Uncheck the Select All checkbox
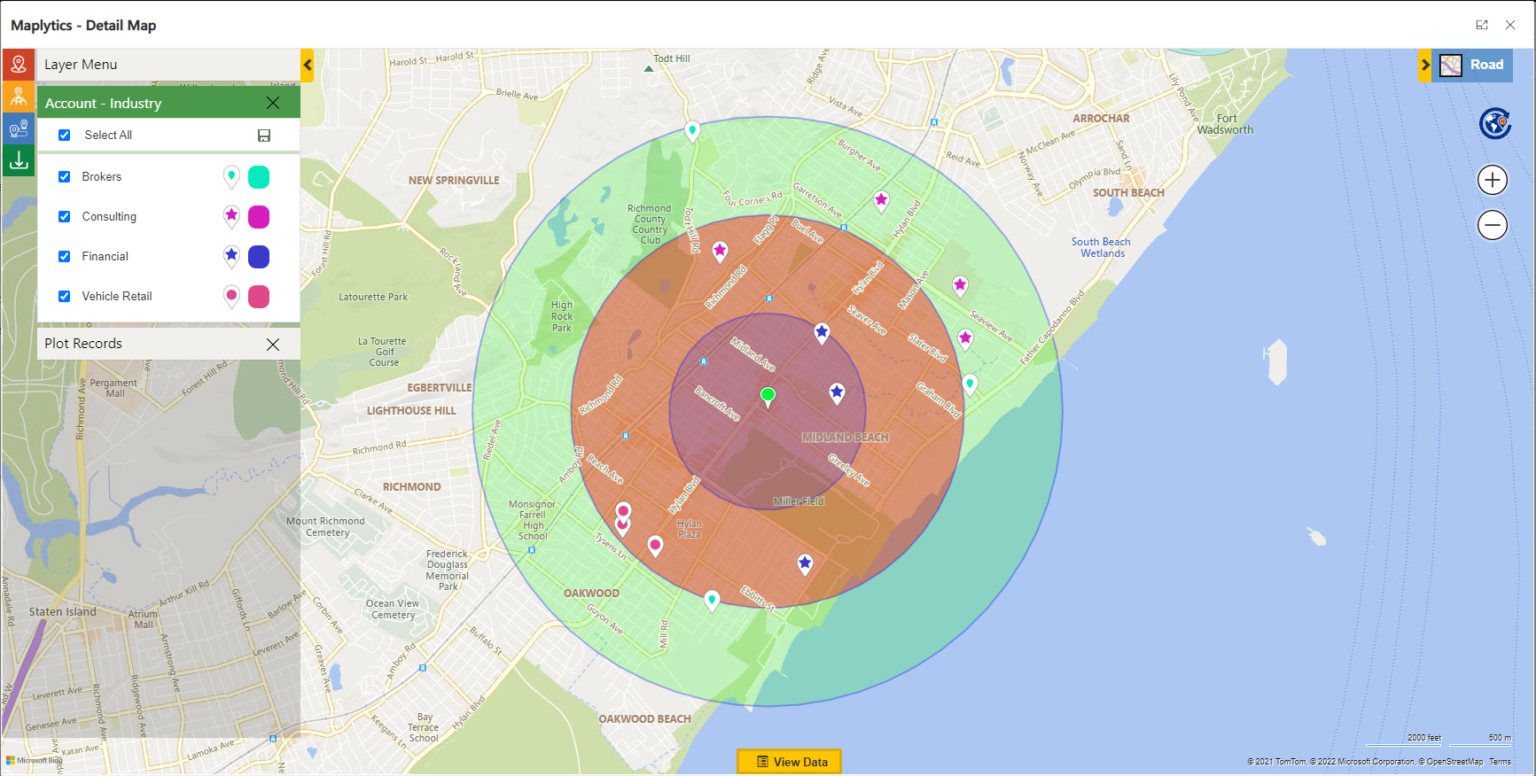This screenshot has height=776, width=1536. (64, 134)
